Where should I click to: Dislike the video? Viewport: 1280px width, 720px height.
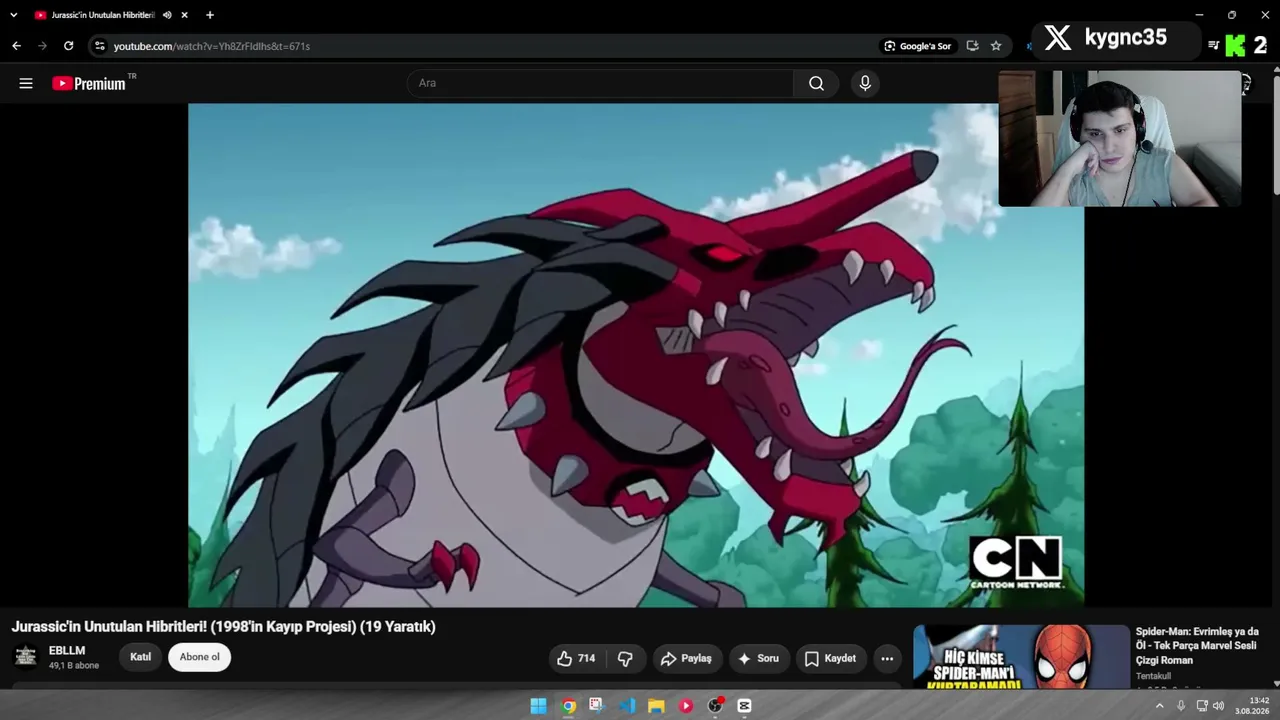(625, 658)
